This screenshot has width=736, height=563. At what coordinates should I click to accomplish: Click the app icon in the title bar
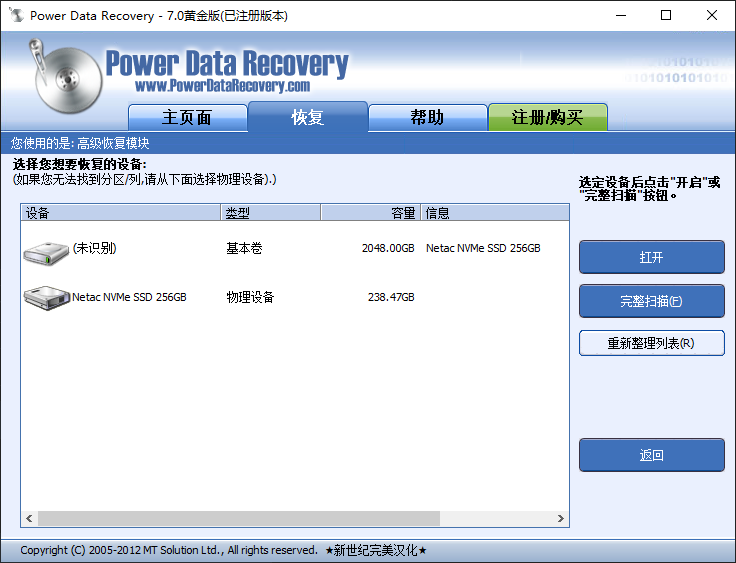click(16, 15)
